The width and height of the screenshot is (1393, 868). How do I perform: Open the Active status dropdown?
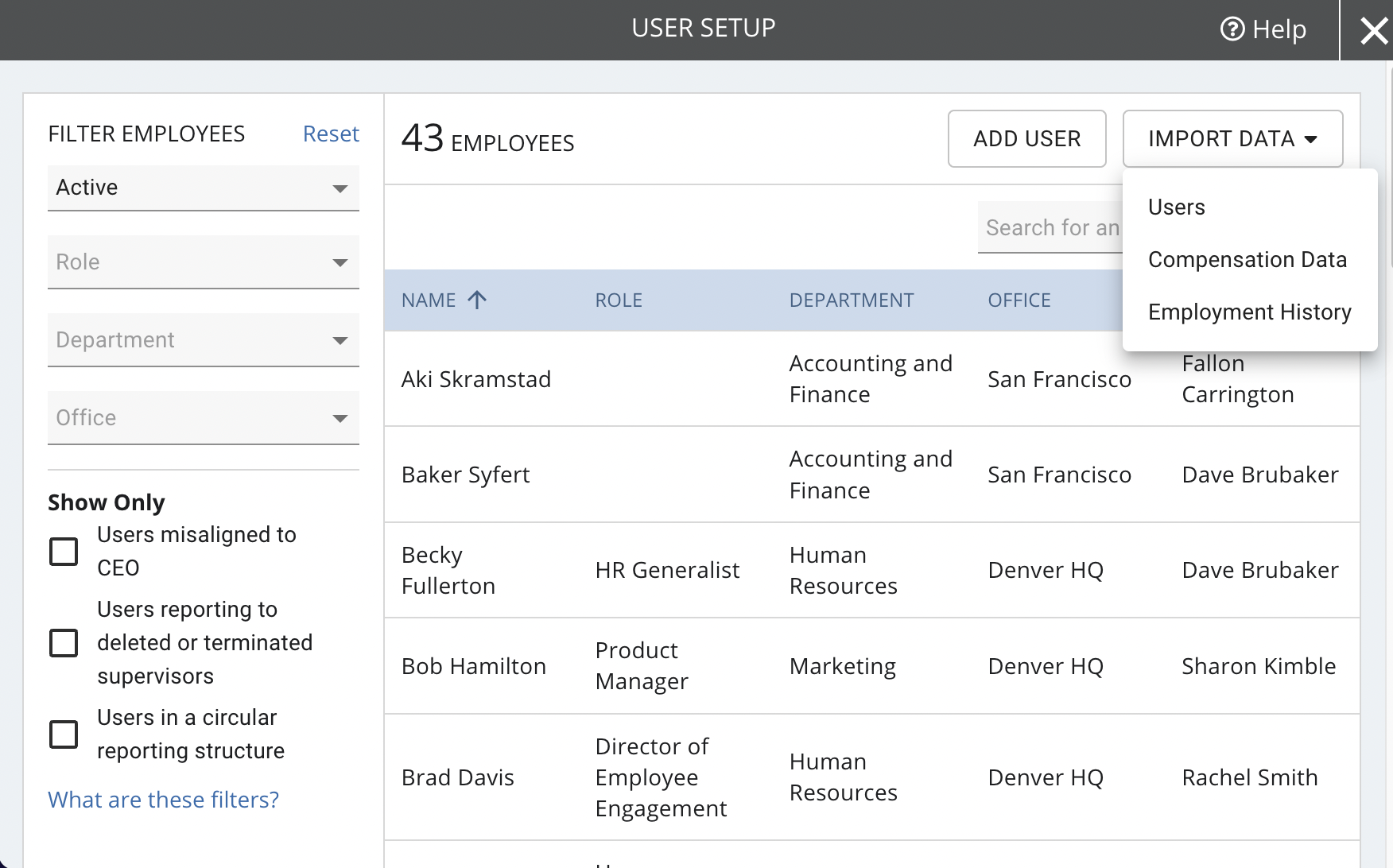click(204, 188)
